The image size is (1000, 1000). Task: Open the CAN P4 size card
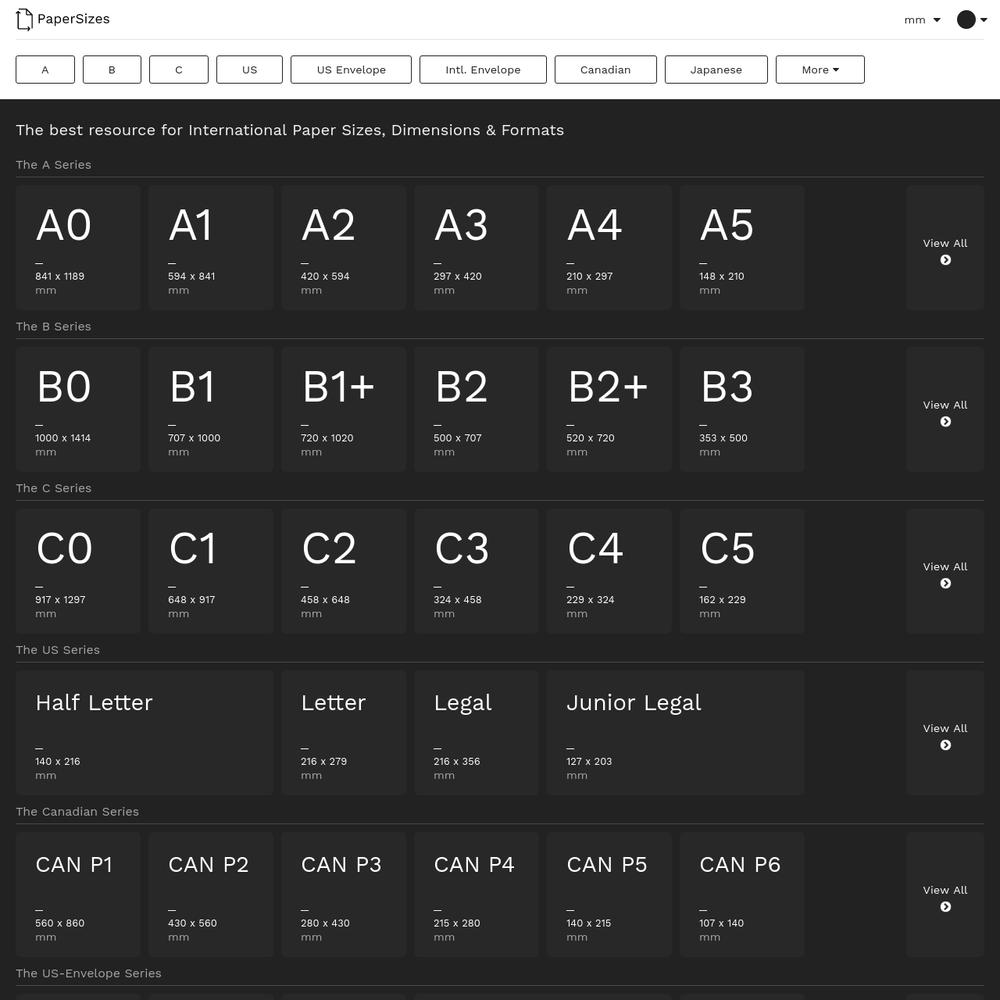click(476, 894)
